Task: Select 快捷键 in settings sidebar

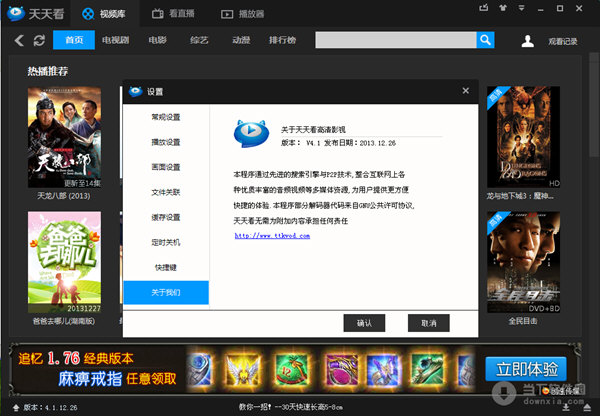Action: coord(166,268)
